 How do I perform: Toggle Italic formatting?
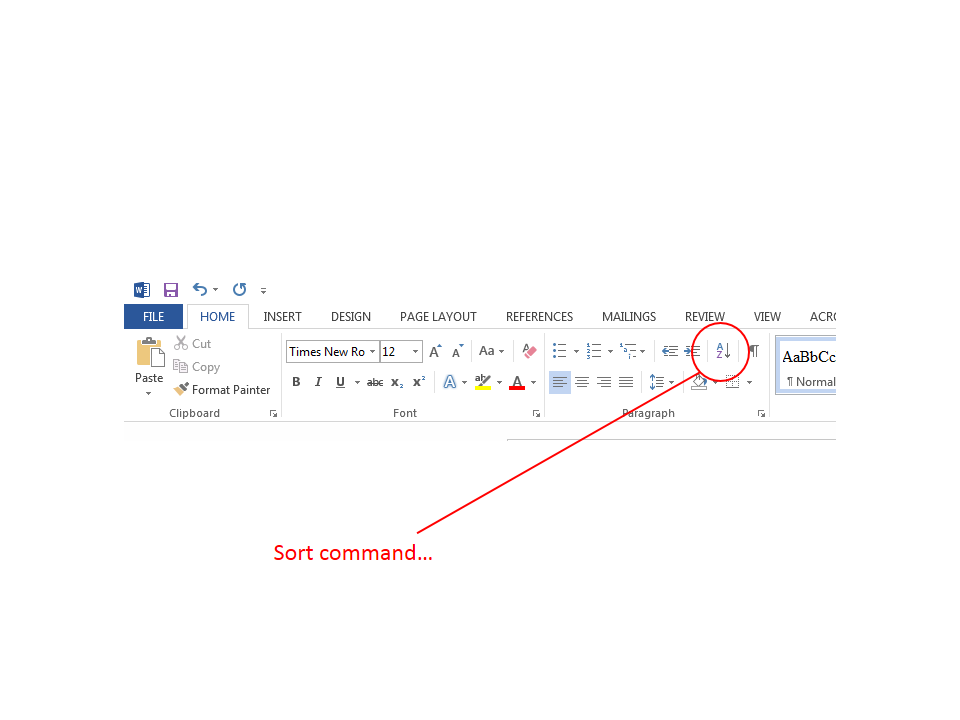(318, 382)
